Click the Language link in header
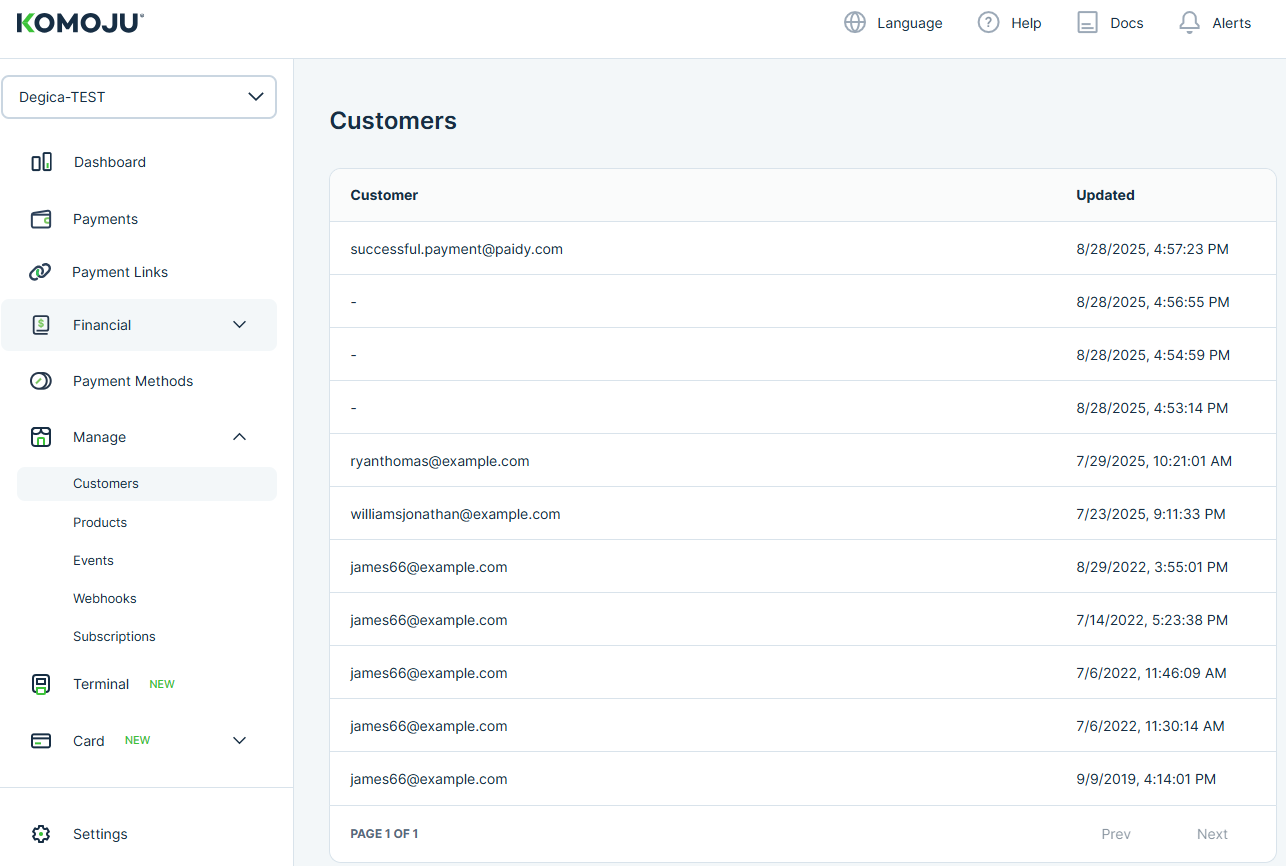The image size is (1286, 866). tap(909, 23)
